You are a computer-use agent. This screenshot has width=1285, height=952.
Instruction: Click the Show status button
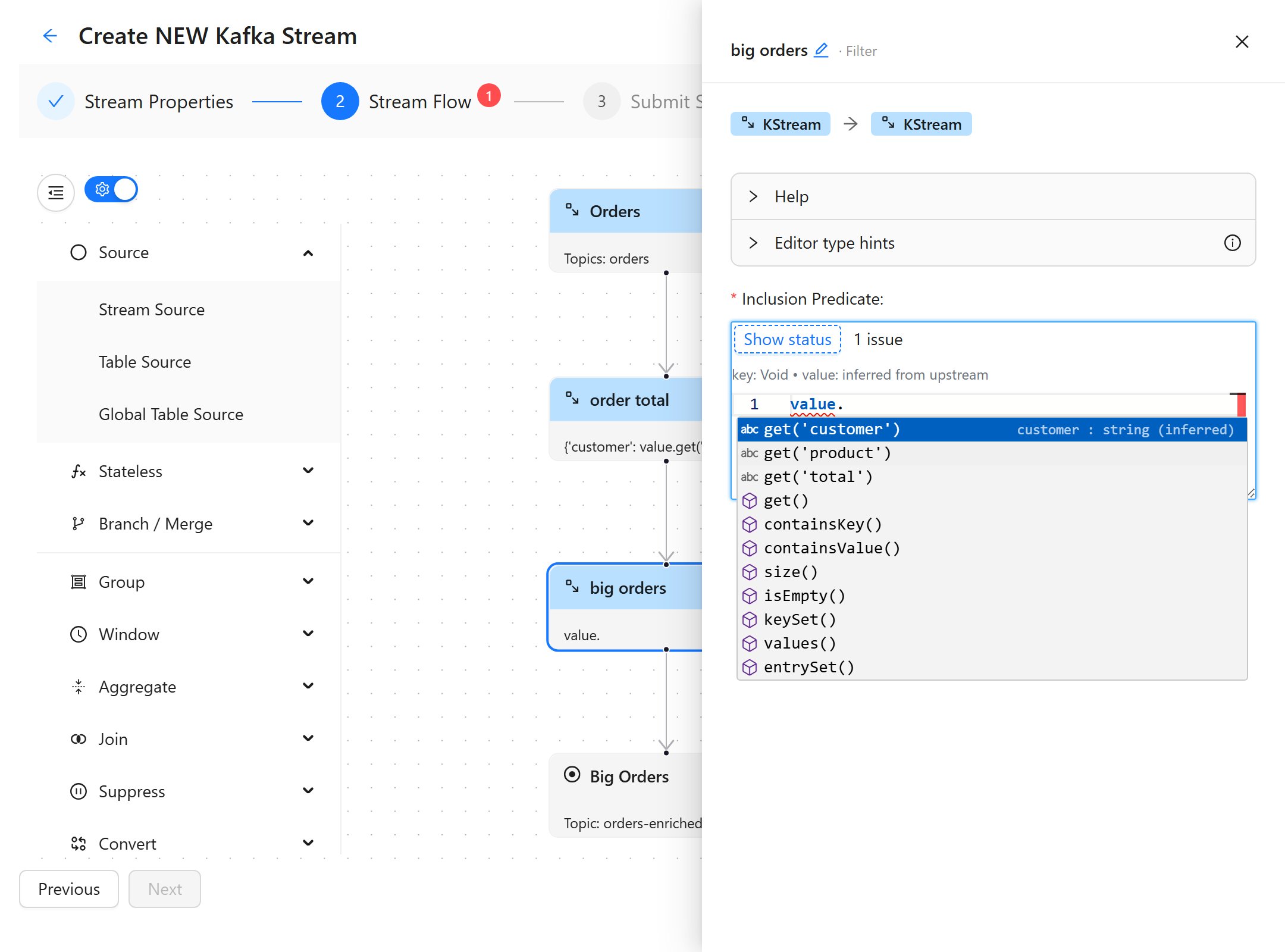pos(787,339)
